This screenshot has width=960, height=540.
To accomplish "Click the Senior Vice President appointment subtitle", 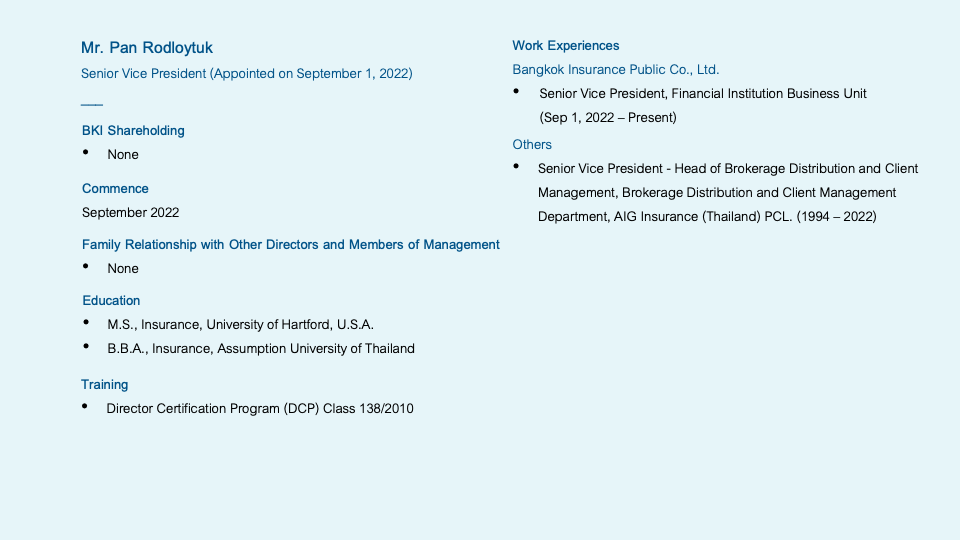I will 246,73.
